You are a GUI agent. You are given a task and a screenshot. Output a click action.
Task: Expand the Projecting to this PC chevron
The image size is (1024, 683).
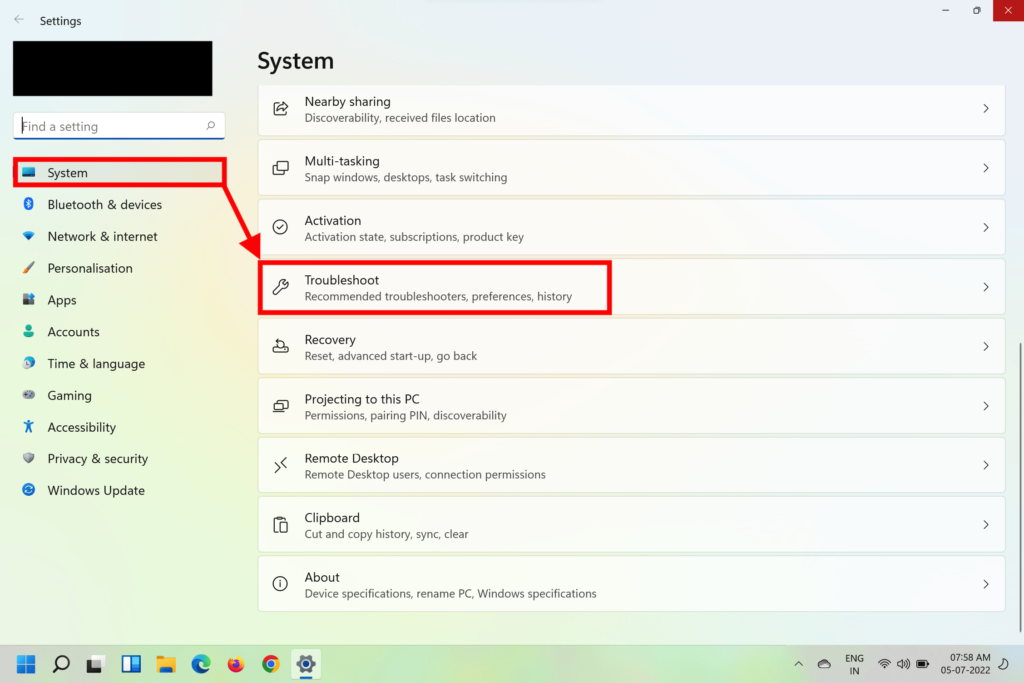pyautogui.click(x=985, y=406)
